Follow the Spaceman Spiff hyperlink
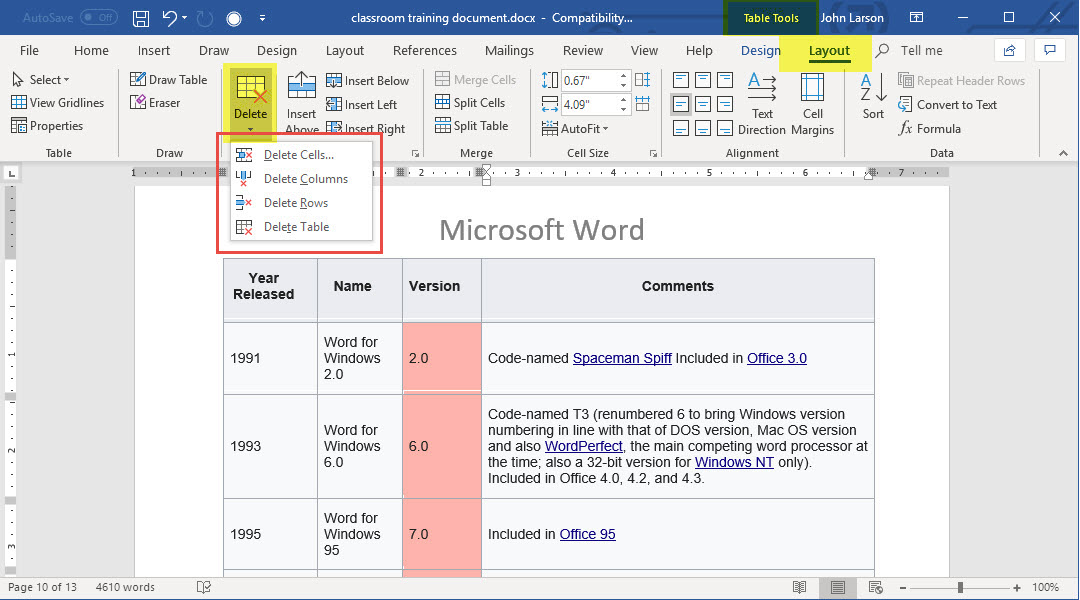This screenshot has width=1080, height=600. (621, 358)
